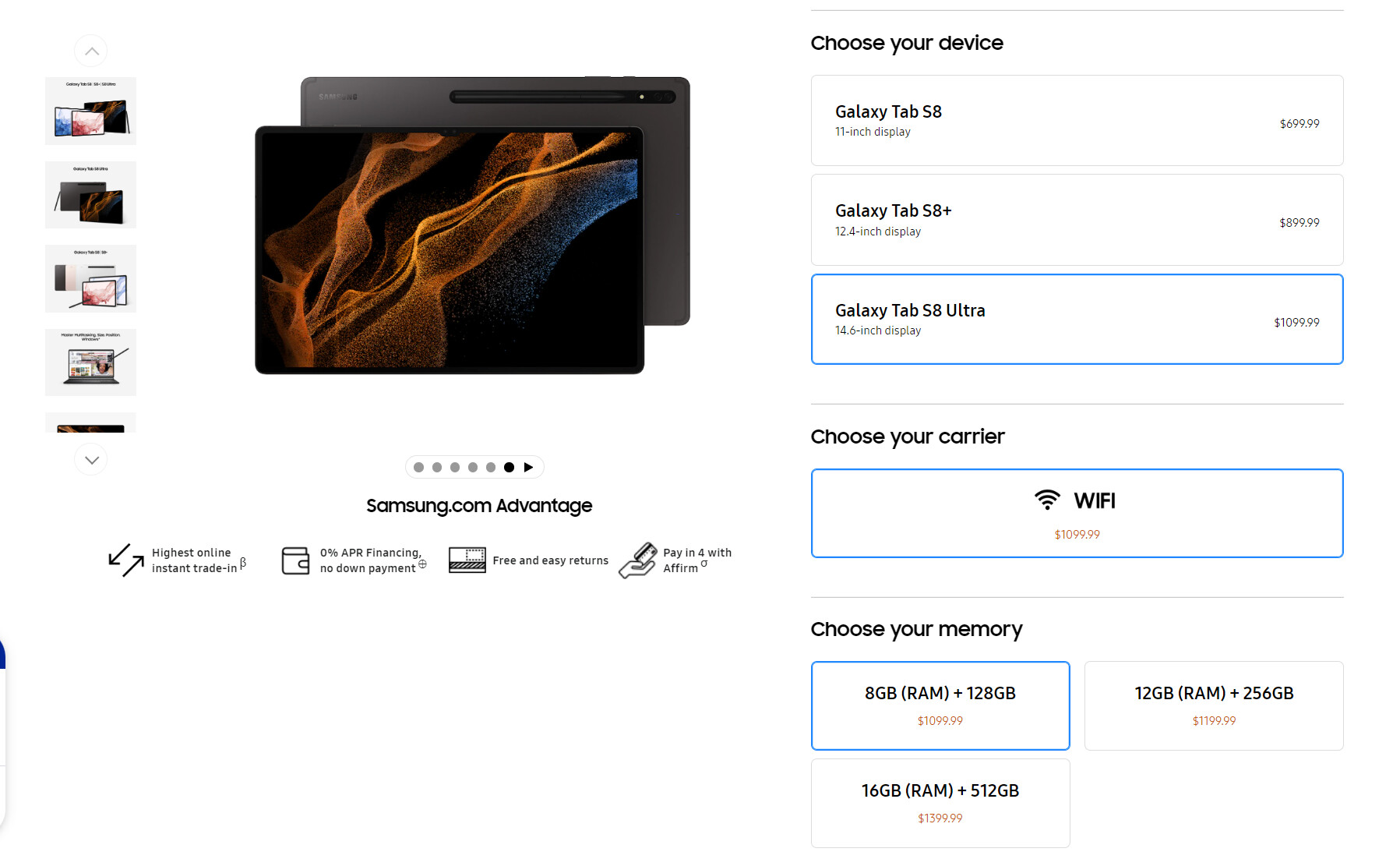Click the trade-in arrows icon

pos(125,560)
